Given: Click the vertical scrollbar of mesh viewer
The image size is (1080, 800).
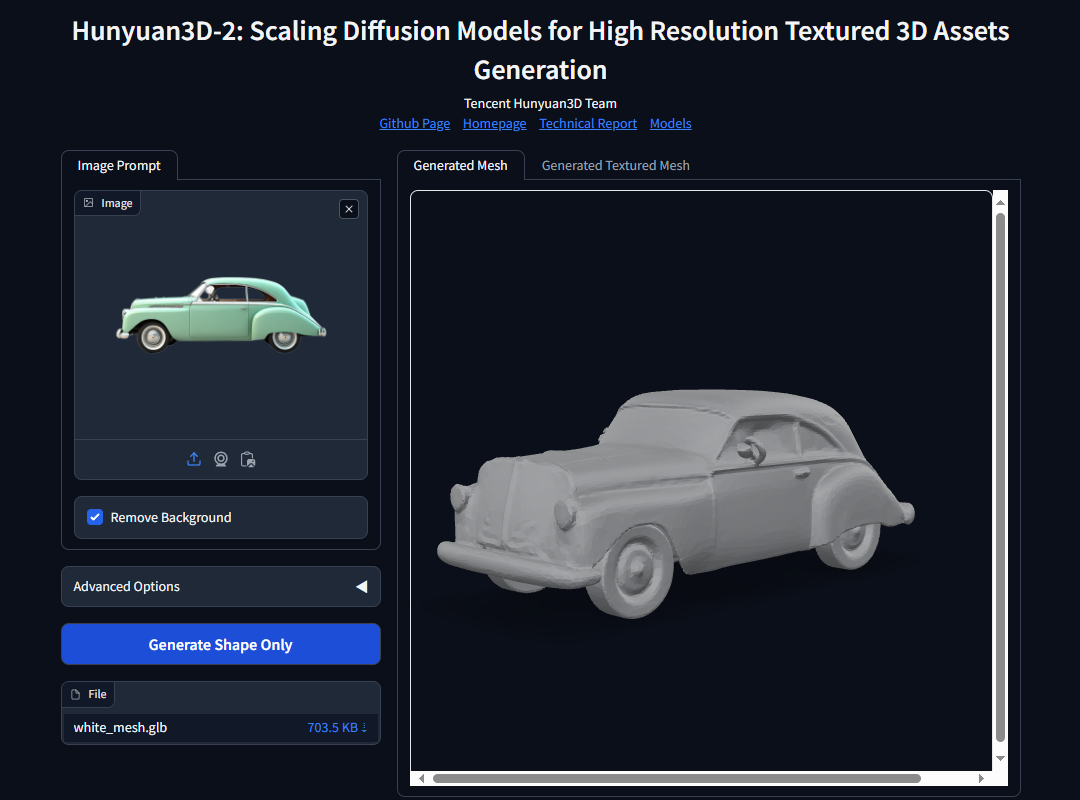Looking at the screenshot, I should pos(1000,475).
